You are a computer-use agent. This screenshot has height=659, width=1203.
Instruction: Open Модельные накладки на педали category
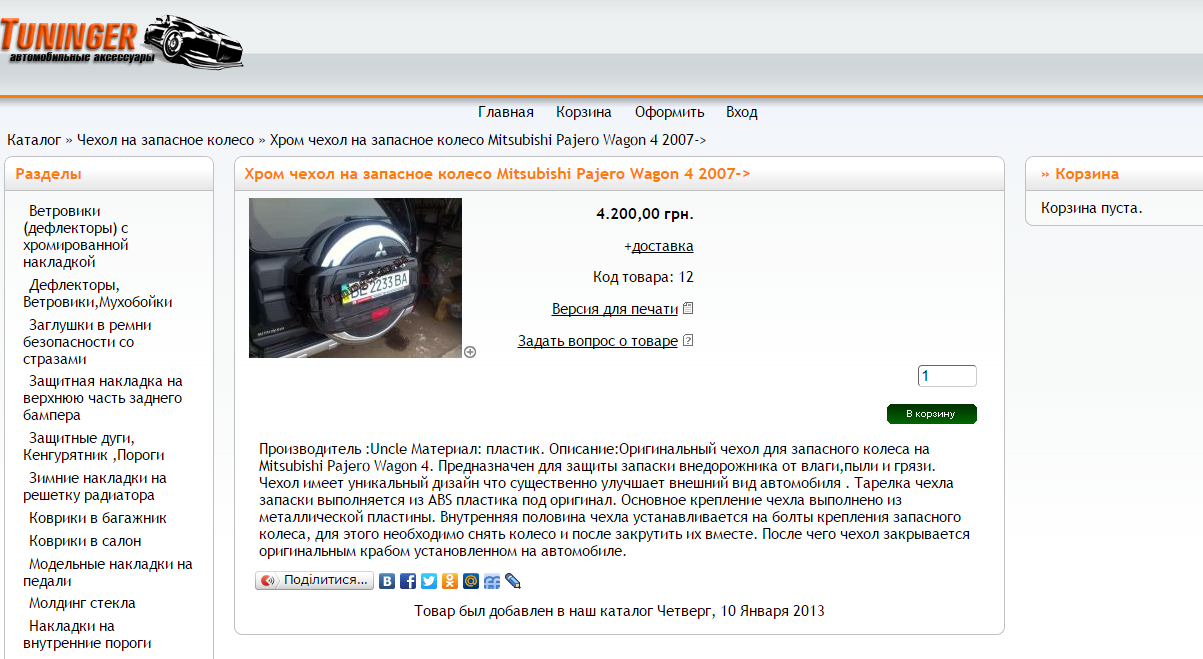(x=107, y=572)
